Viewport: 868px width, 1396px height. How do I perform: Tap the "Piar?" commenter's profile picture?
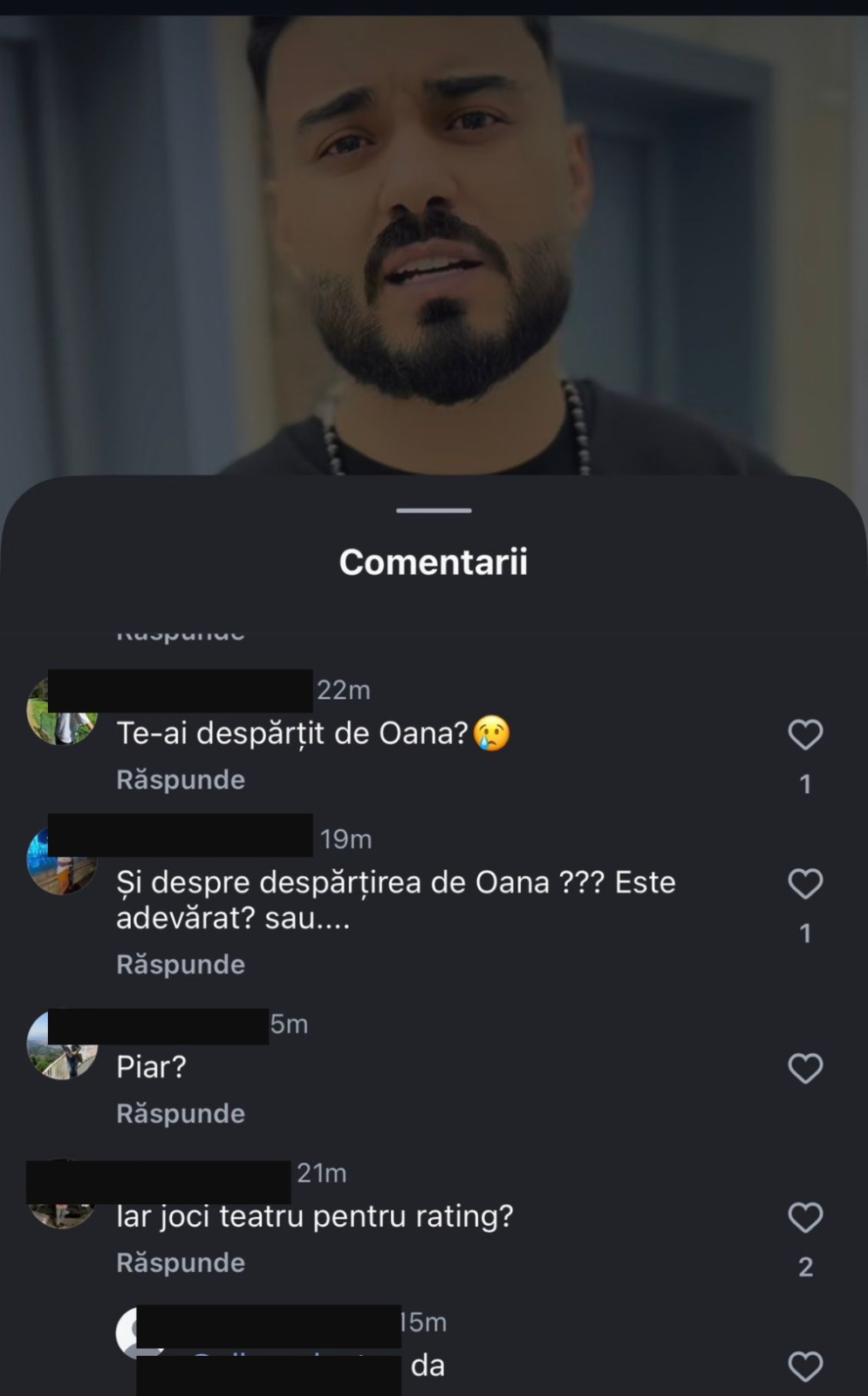61,1047
